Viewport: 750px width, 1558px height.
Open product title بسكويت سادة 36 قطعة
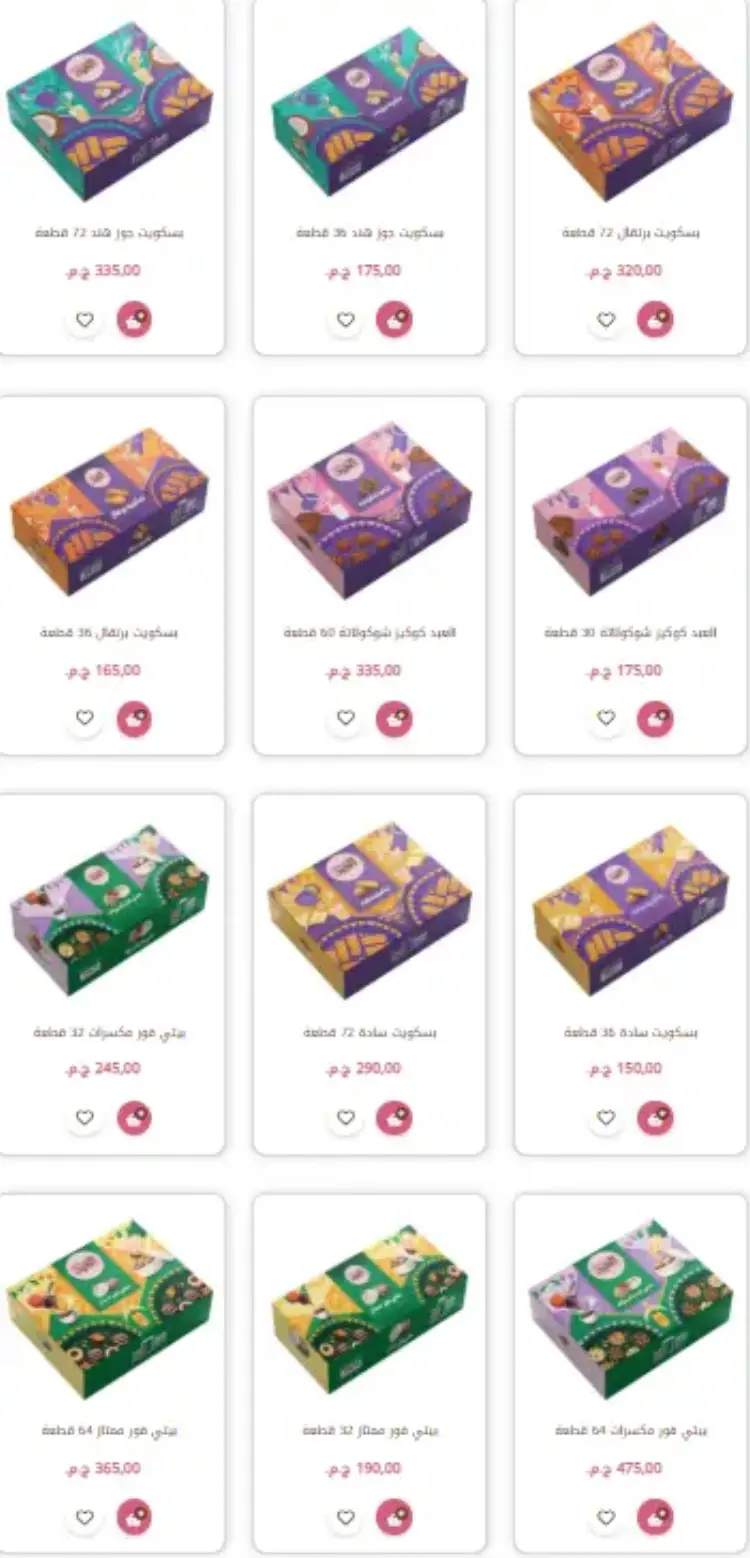click(x=630, y=1032)
